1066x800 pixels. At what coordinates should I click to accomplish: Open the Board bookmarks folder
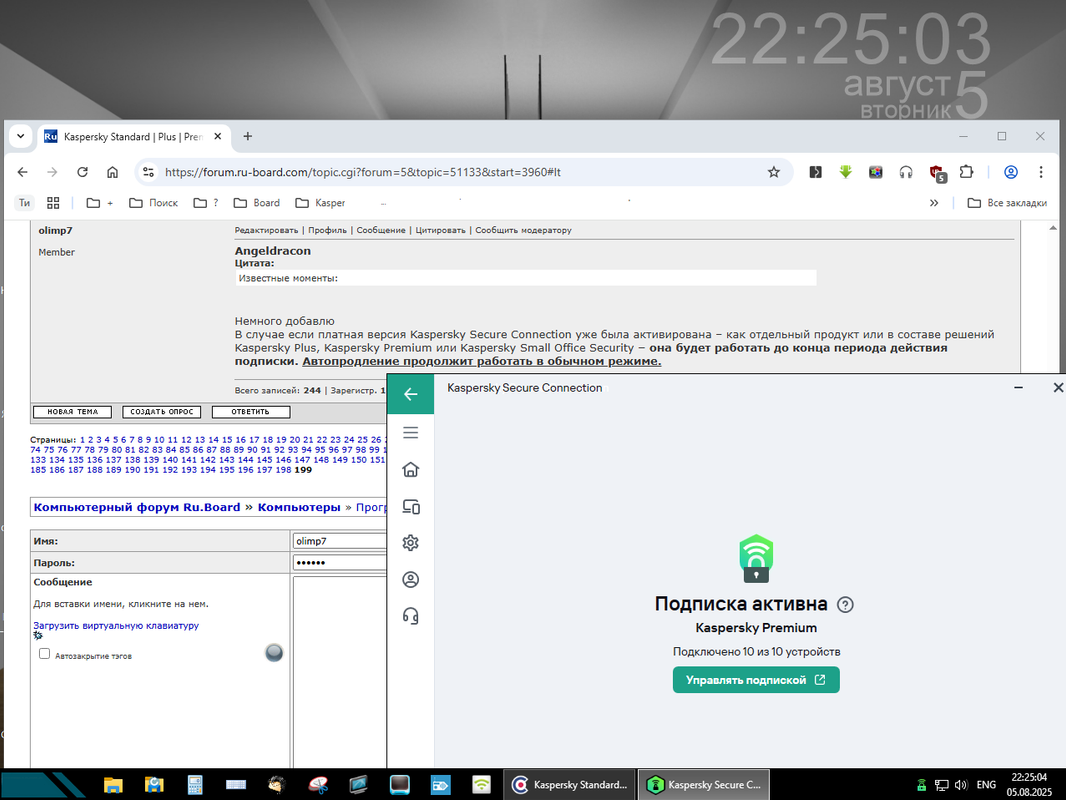257,203
